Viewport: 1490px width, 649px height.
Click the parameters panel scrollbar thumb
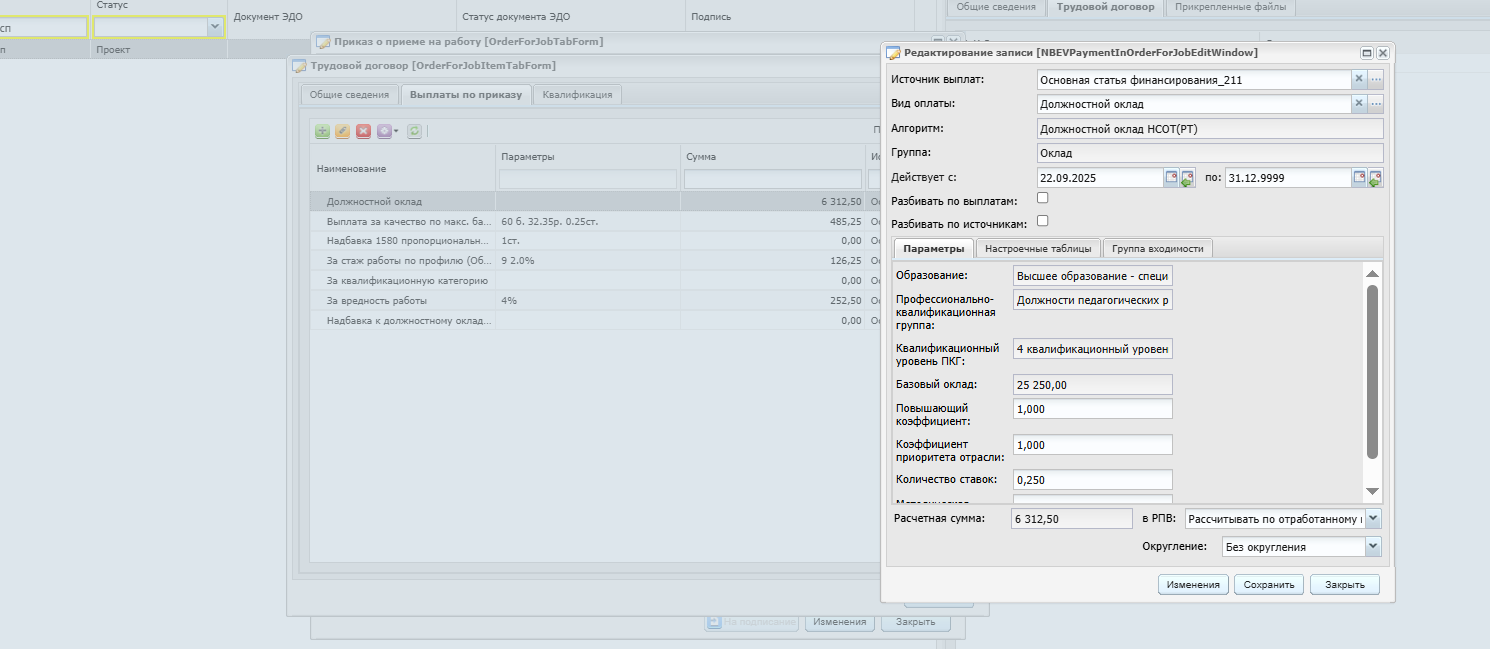[1372, 371]
